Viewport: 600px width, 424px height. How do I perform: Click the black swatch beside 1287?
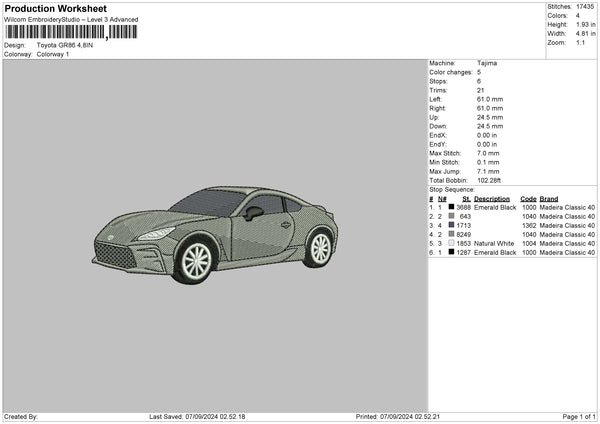pos(452,252)
